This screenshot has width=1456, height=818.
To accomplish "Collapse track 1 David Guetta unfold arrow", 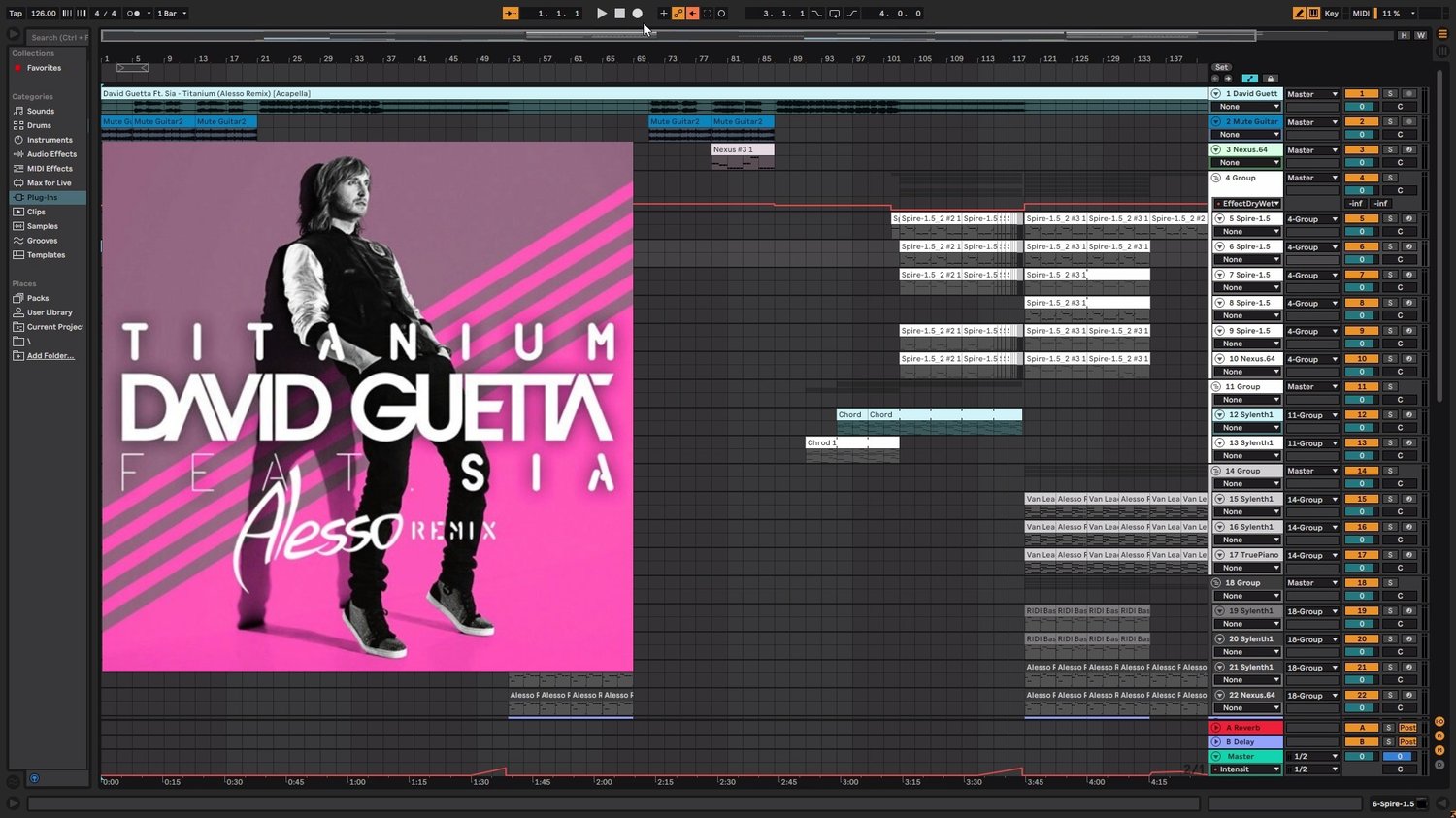I will 1216,94.
